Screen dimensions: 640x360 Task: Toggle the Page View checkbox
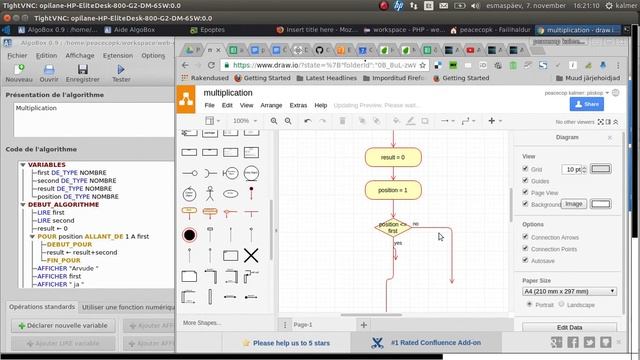coord(525,192)
